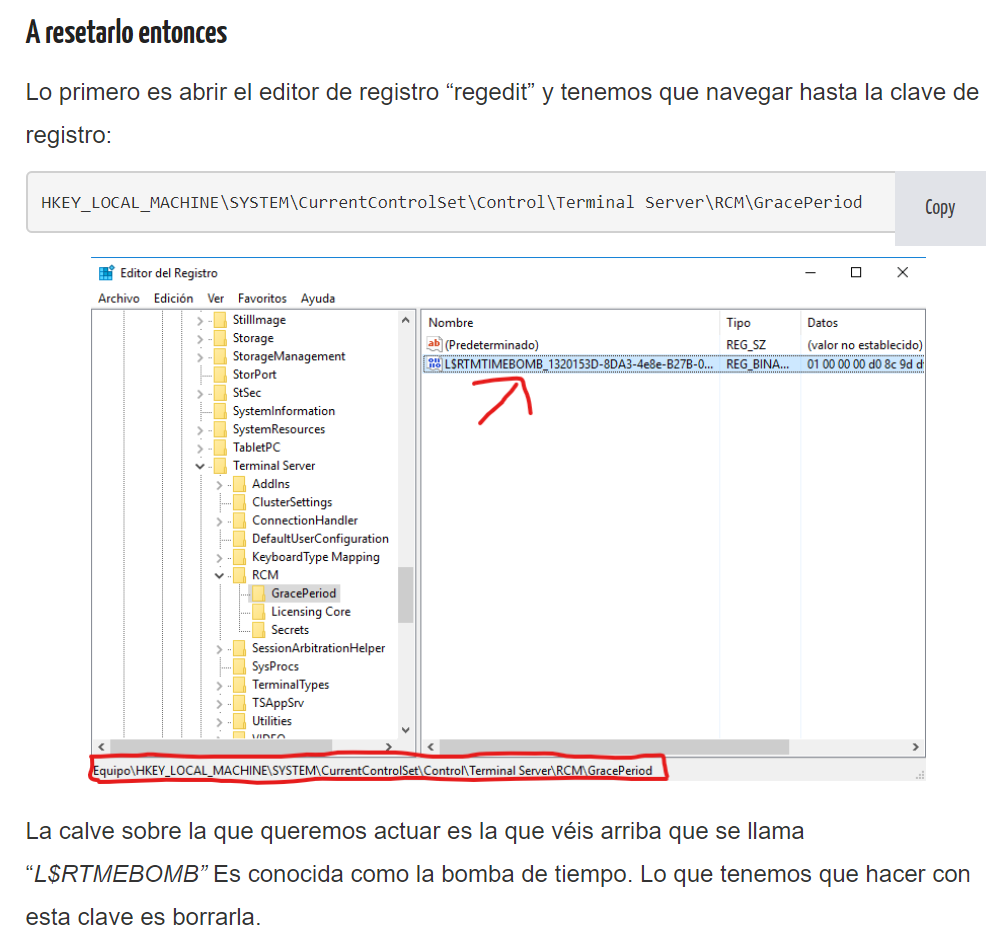Open the Edición menu
Image resolution: width=998 pixels, height=944 pixels.
173,298
